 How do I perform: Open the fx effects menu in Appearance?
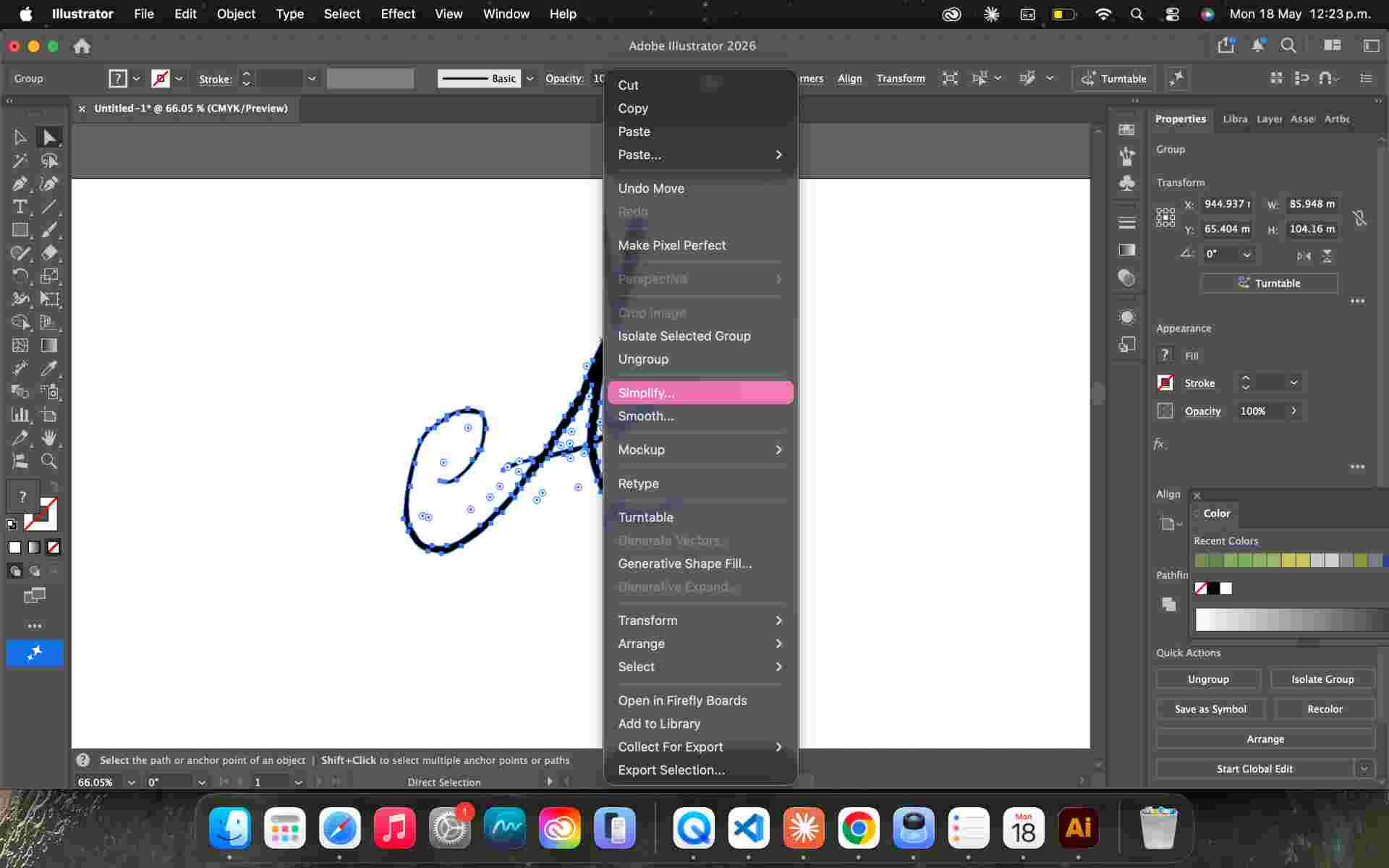point(1160,444)
